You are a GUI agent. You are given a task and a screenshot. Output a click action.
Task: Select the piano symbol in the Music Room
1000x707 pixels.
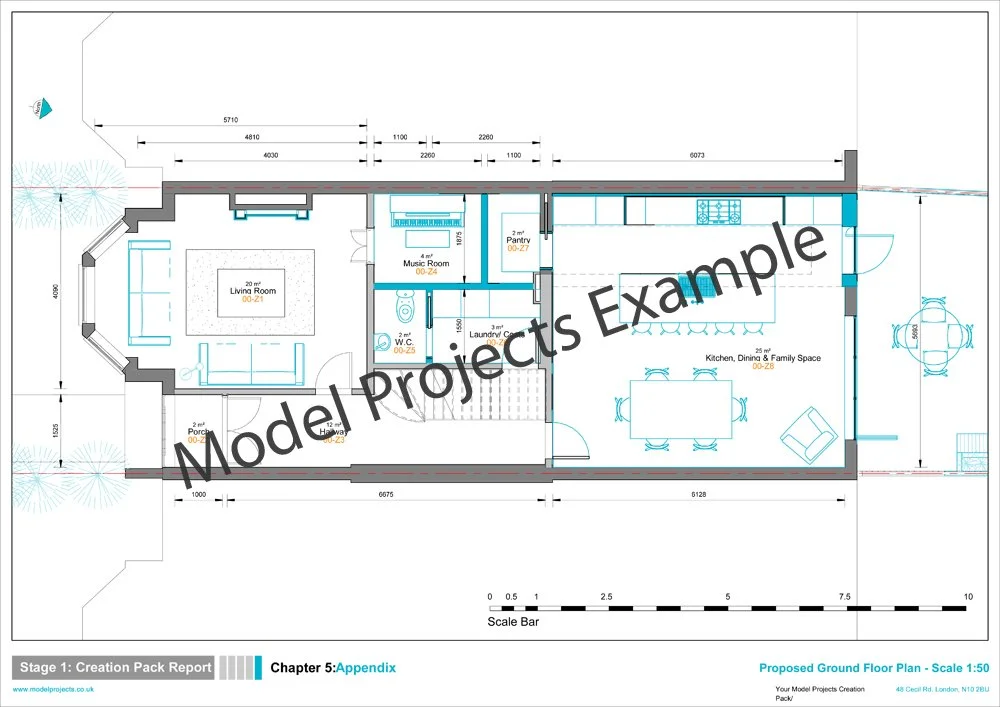click(x=426, y=213)
